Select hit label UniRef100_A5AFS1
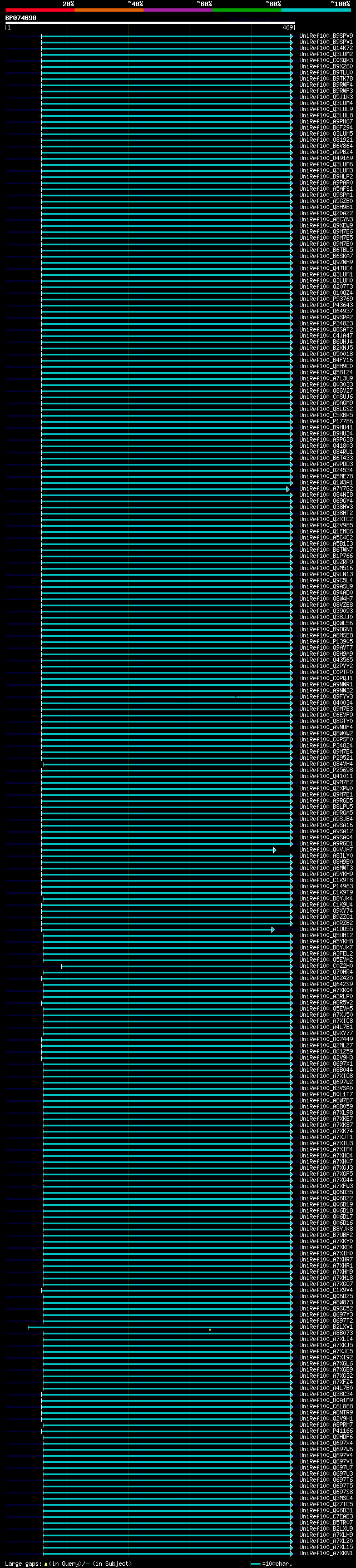The image size is (356, 1568). click(326, 189)
